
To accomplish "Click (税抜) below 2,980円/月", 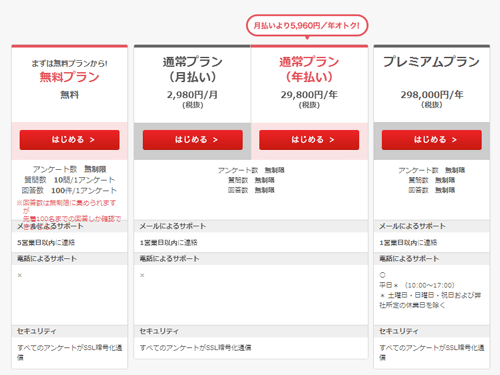I will tap(193, 105).
